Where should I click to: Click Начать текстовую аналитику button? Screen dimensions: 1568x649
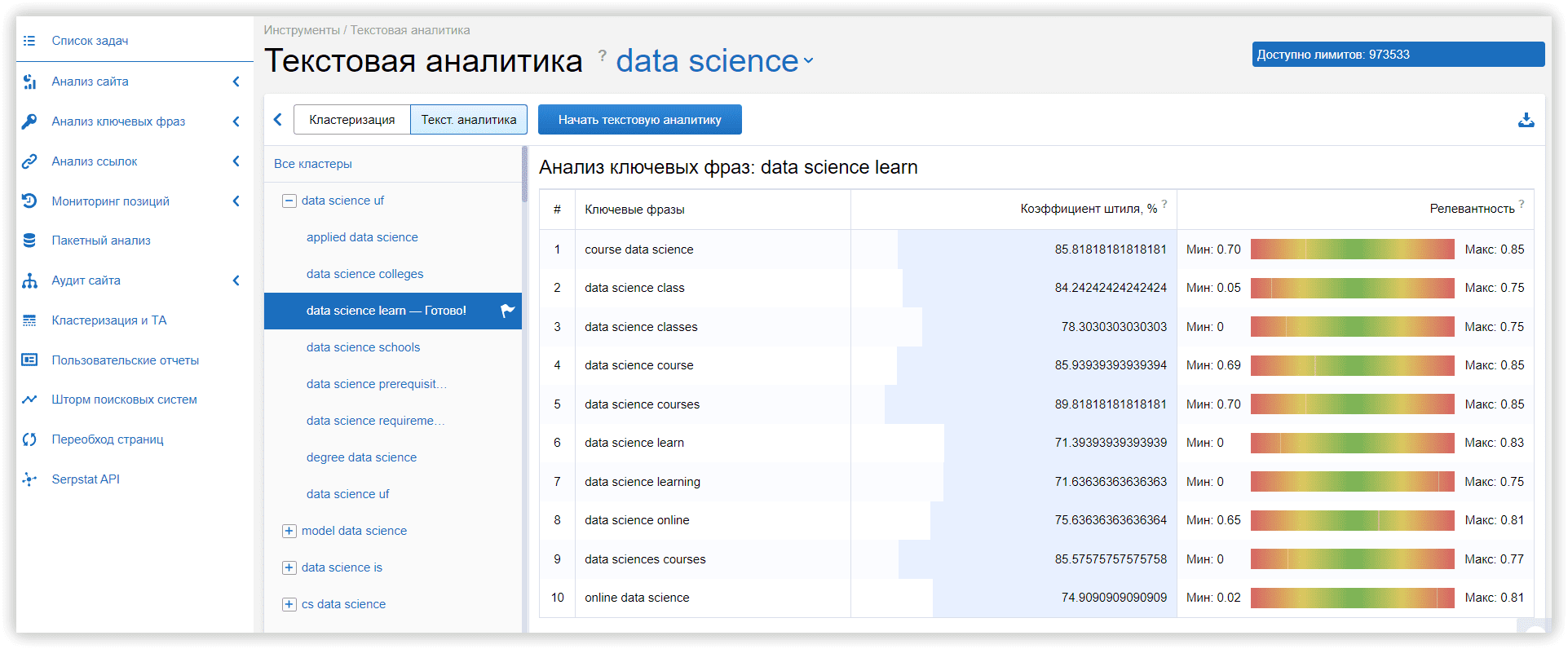click(x=640, y=120)
